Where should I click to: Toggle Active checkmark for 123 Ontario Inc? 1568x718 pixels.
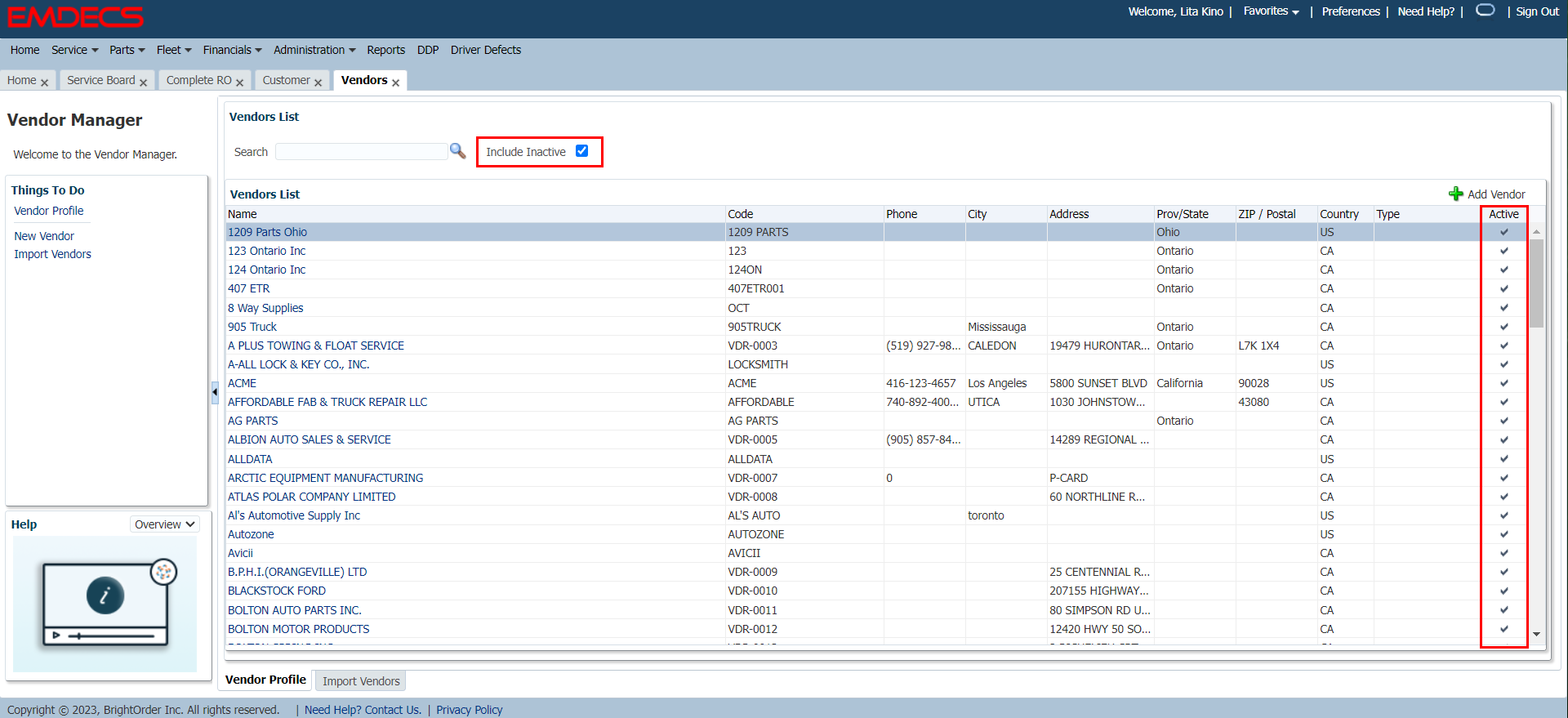coord(1503,251)
